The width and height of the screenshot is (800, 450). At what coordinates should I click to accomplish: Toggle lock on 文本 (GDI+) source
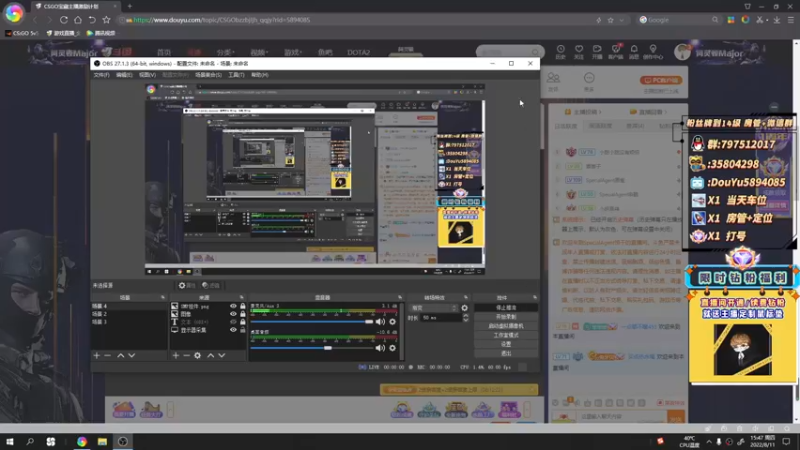pos(243,322)
